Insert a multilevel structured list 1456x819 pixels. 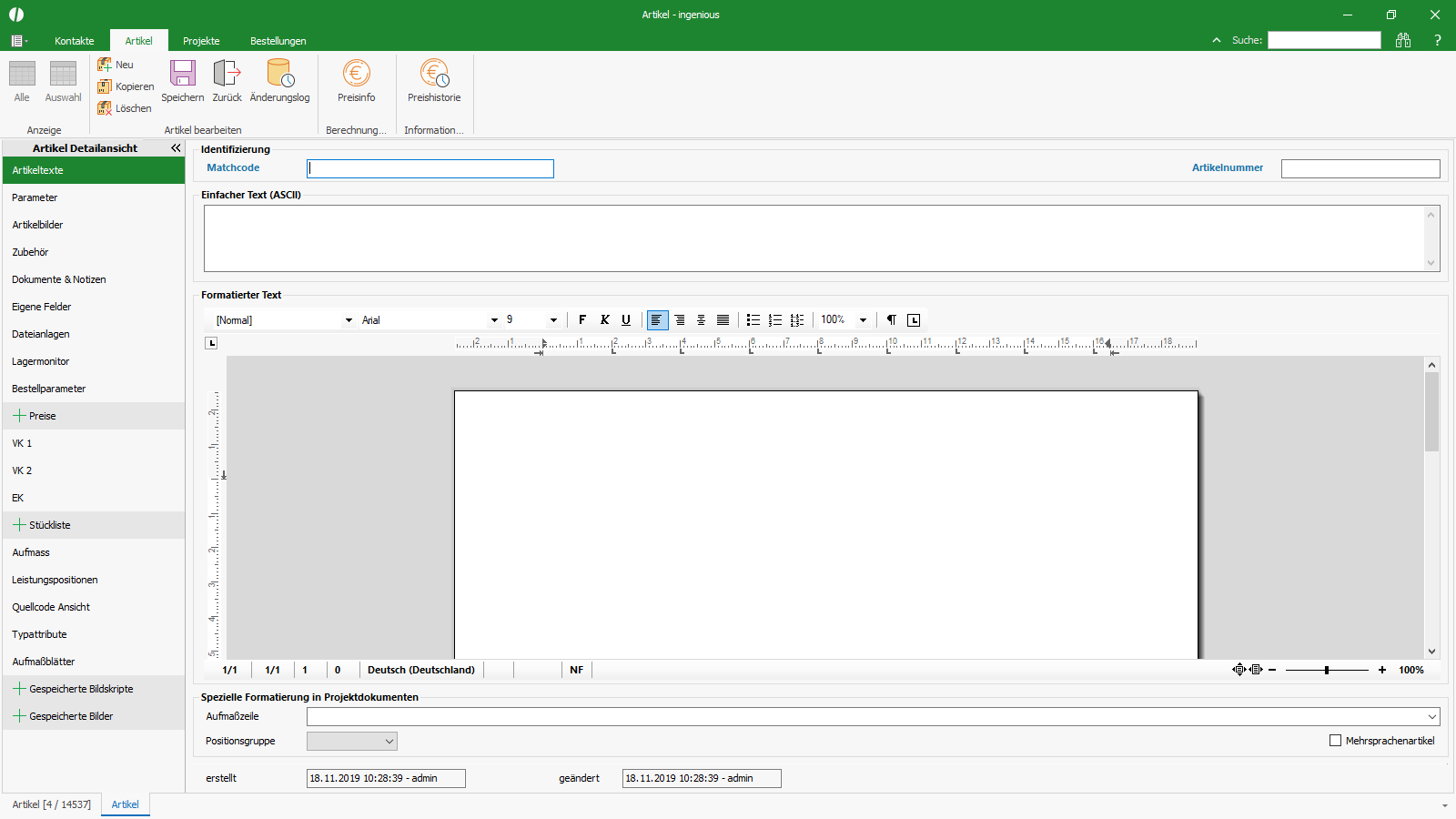797,319
